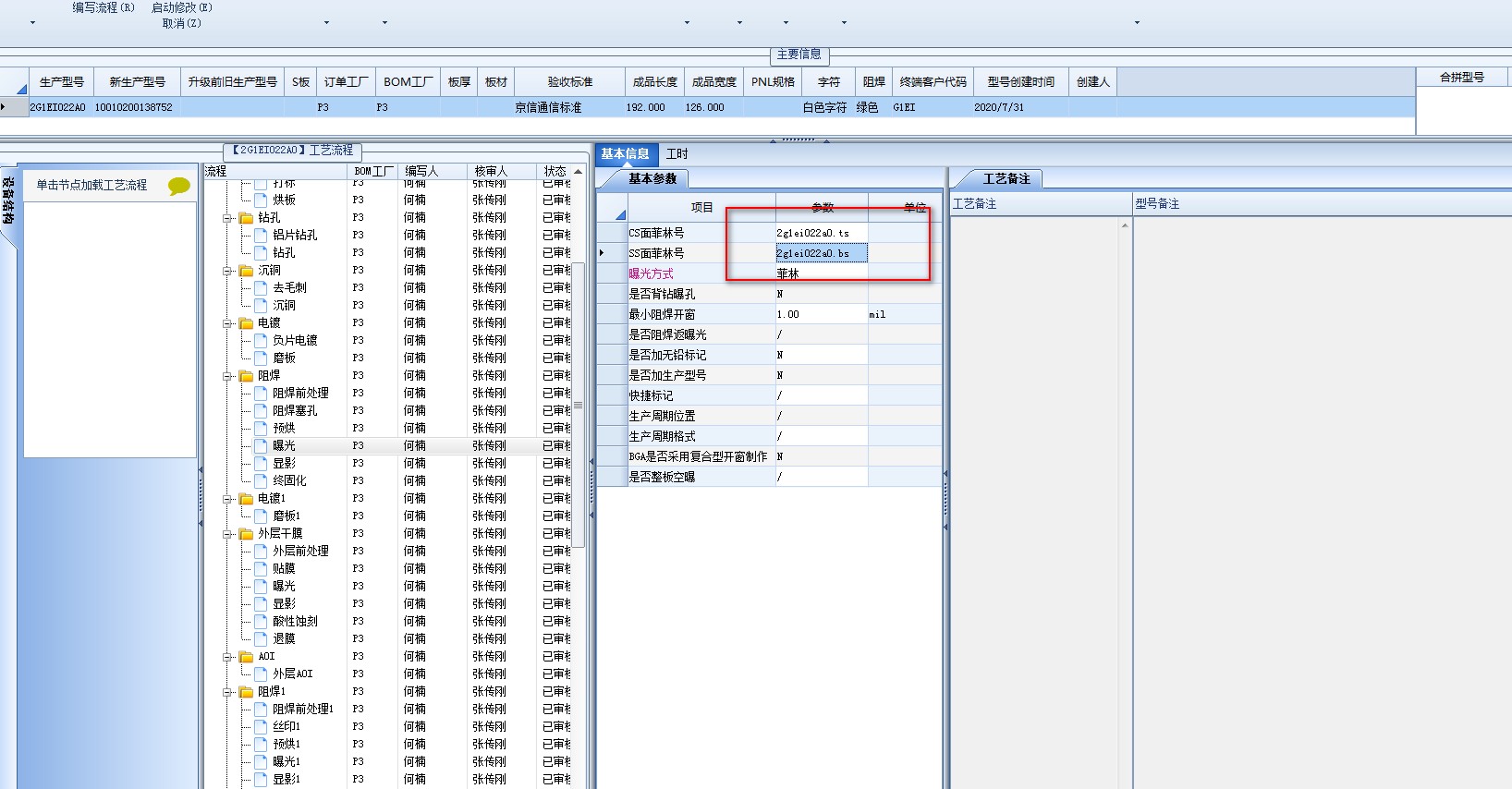Collapse the AOI tree node
The height and width of the screenshot is (789, 1512).
[227, 658]
